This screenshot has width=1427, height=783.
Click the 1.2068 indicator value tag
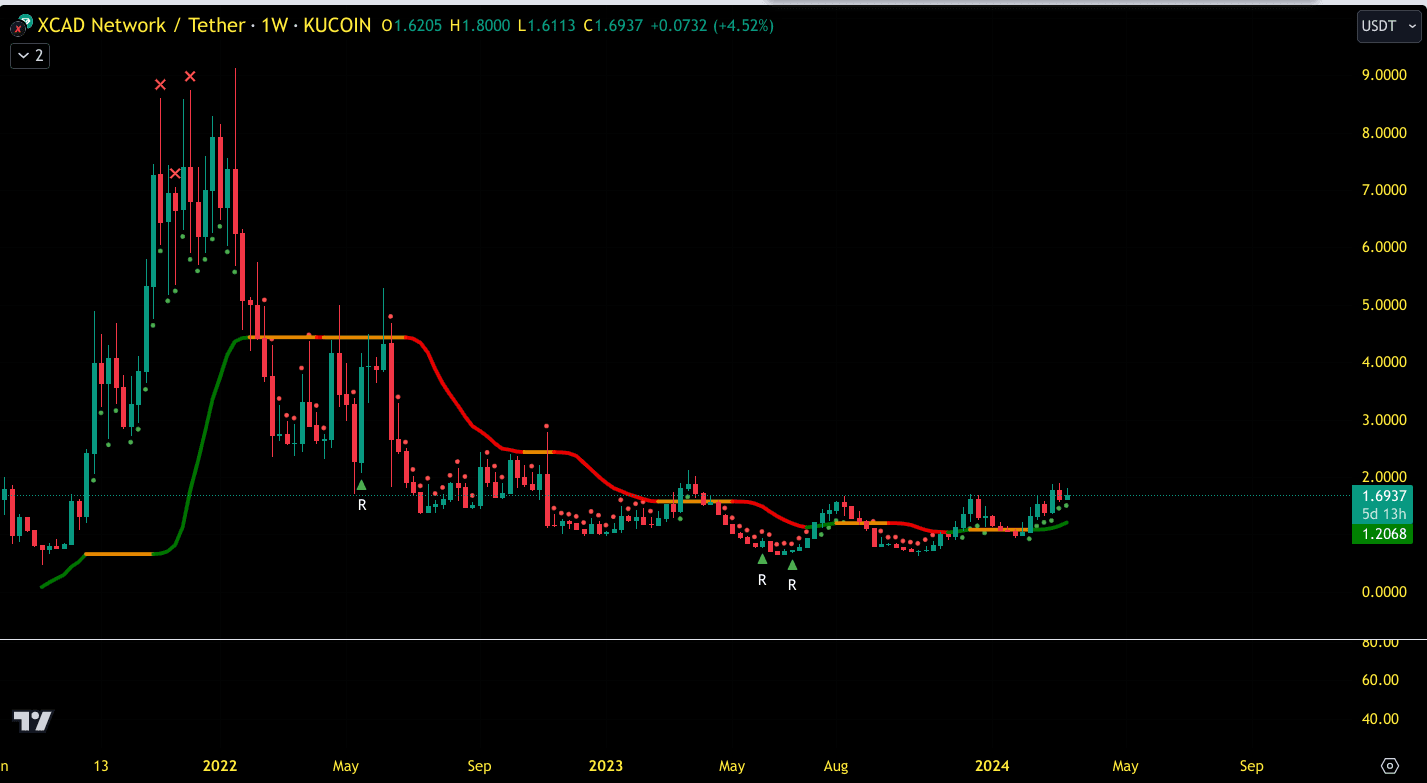[1383, 534]
